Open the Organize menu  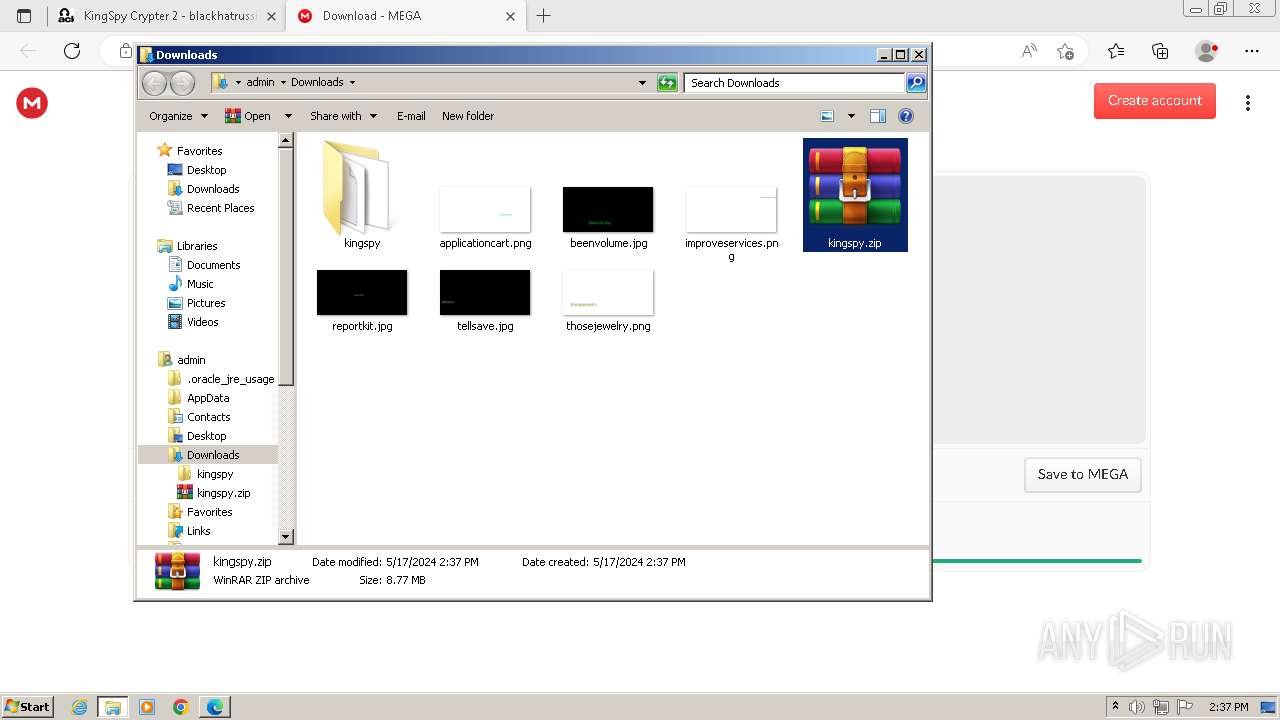click(x=178, y=116)
